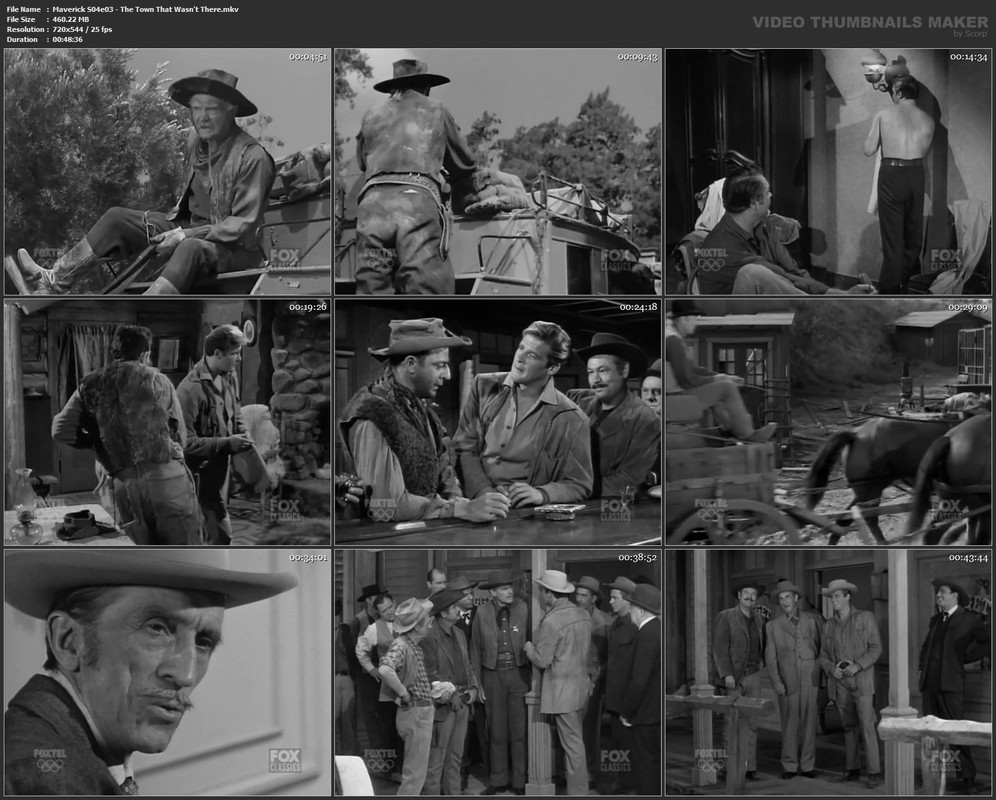Click the 00:04:51 timestamp label

[308, 57]
